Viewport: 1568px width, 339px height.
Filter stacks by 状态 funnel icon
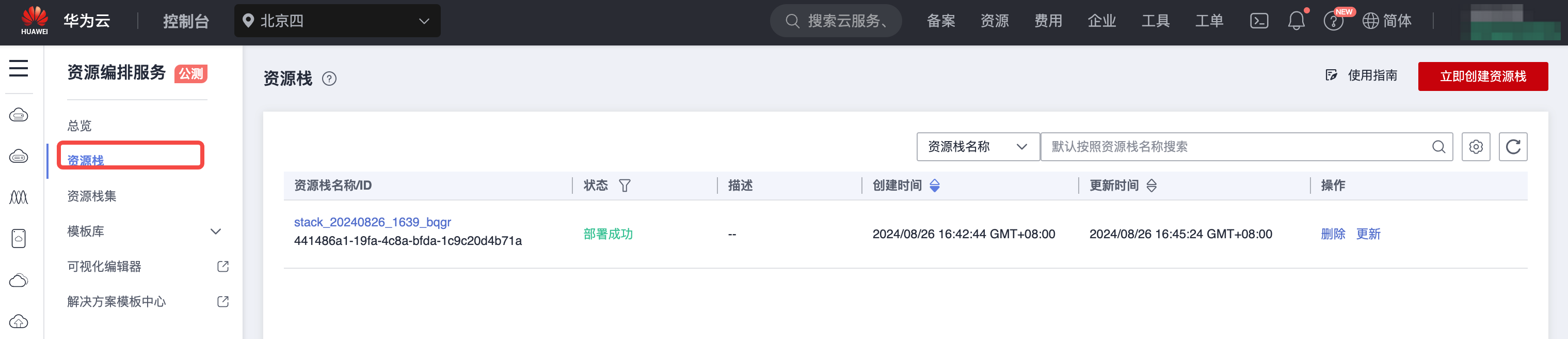click(625, 186)
